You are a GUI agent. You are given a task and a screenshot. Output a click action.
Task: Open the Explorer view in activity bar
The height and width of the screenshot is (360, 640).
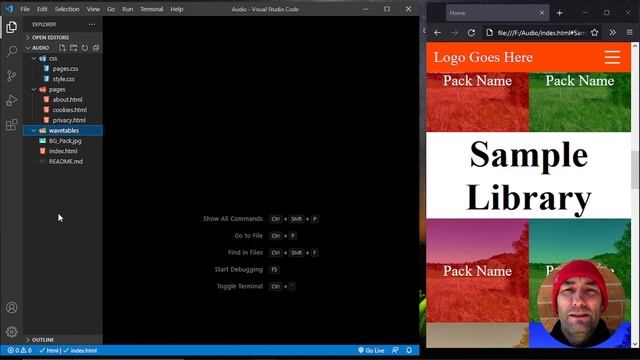(x=11, y=27)
